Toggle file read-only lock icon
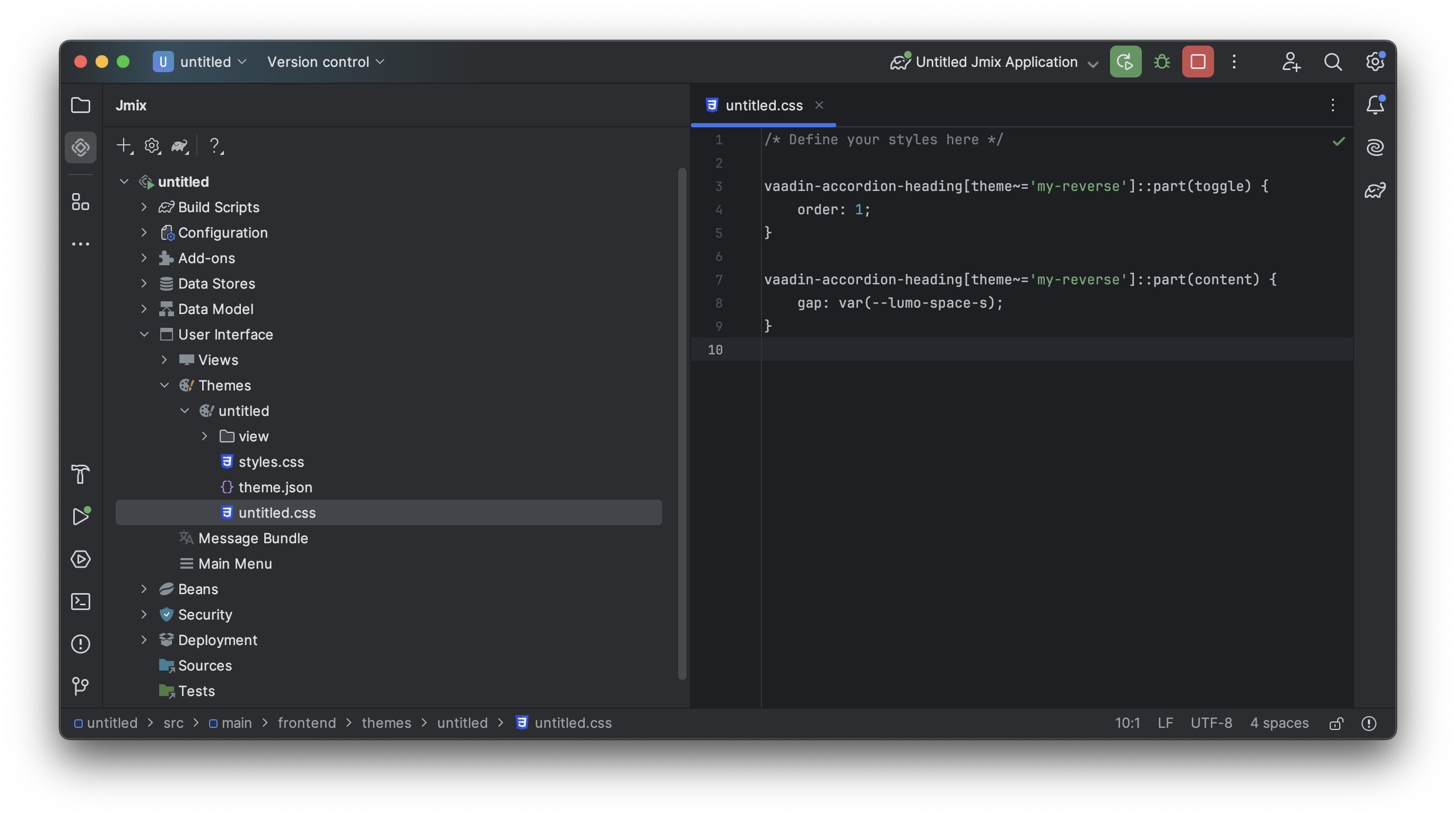 tap(1336, 723)
